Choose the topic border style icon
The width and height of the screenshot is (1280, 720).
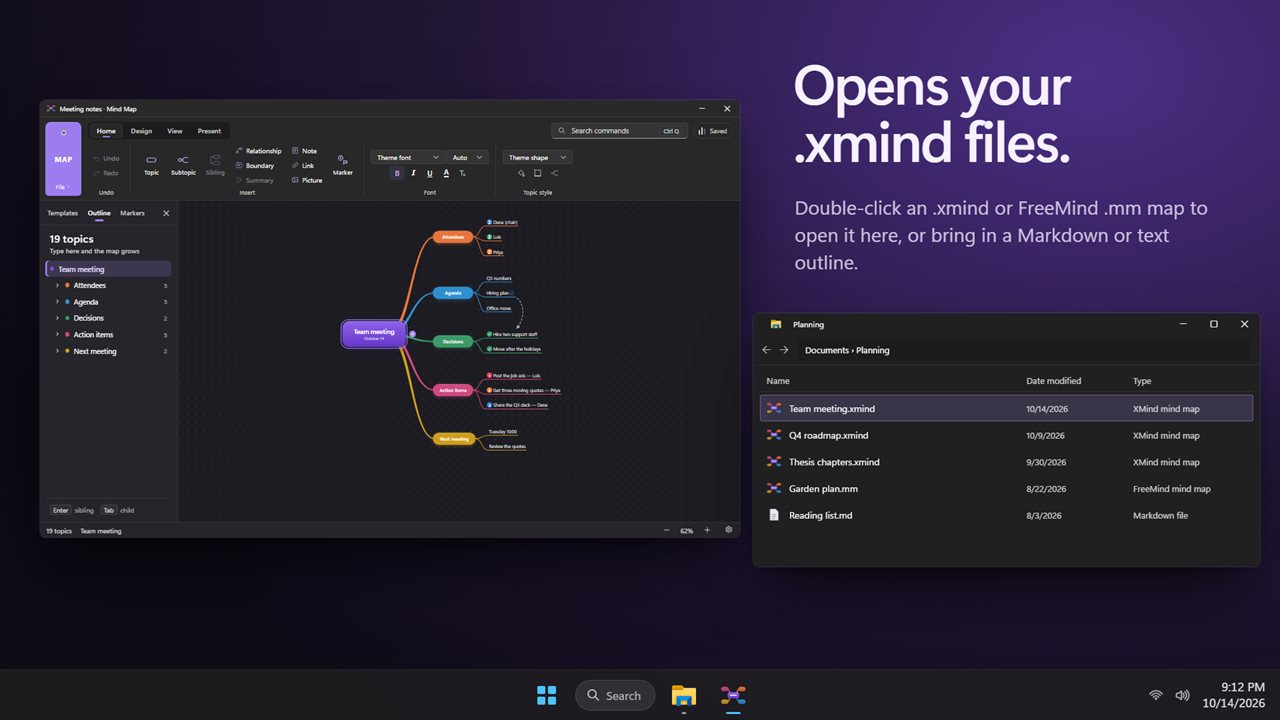[537, 173]
